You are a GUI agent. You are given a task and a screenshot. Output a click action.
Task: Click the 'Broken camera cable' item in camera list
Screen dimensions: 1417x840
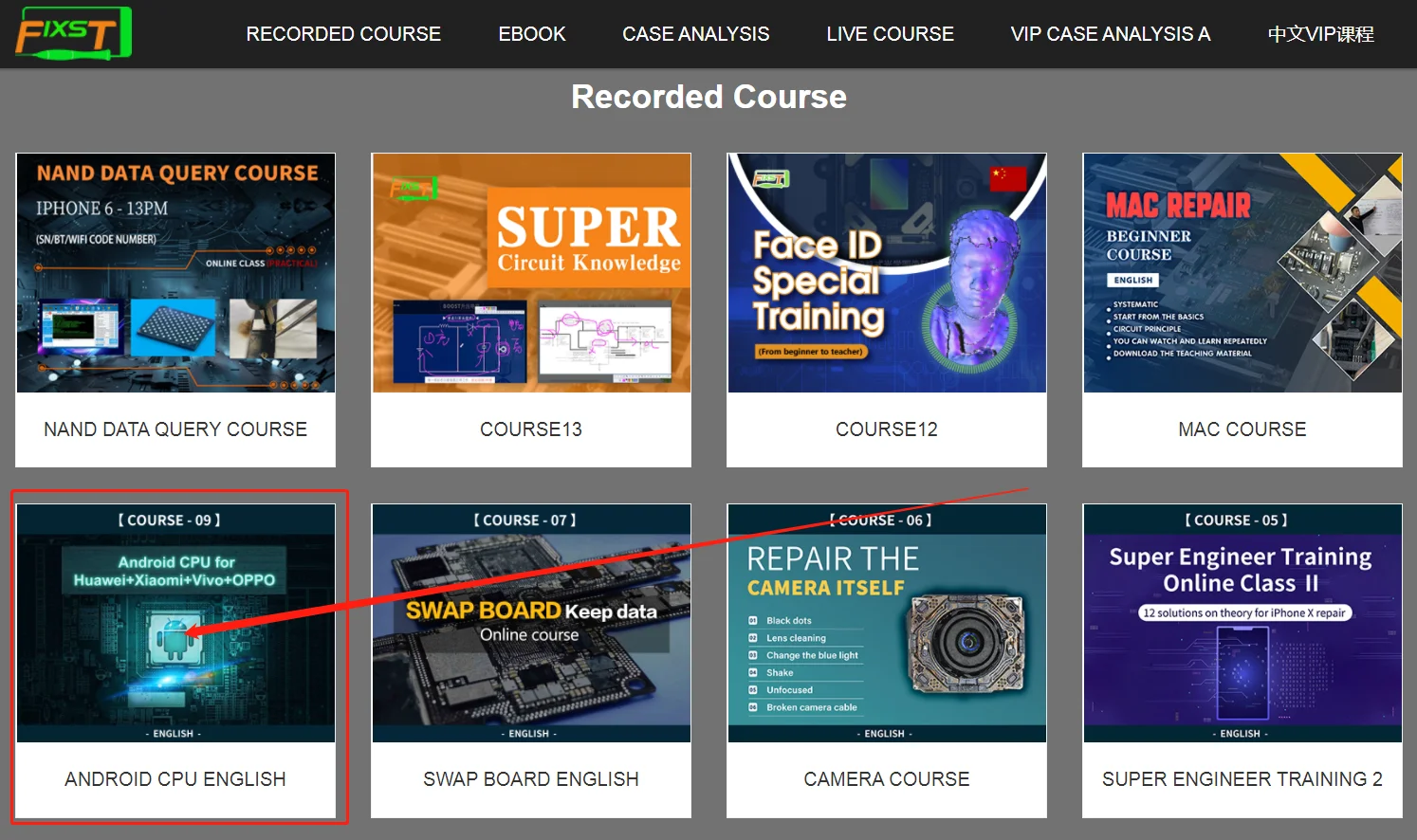[812, 707]
